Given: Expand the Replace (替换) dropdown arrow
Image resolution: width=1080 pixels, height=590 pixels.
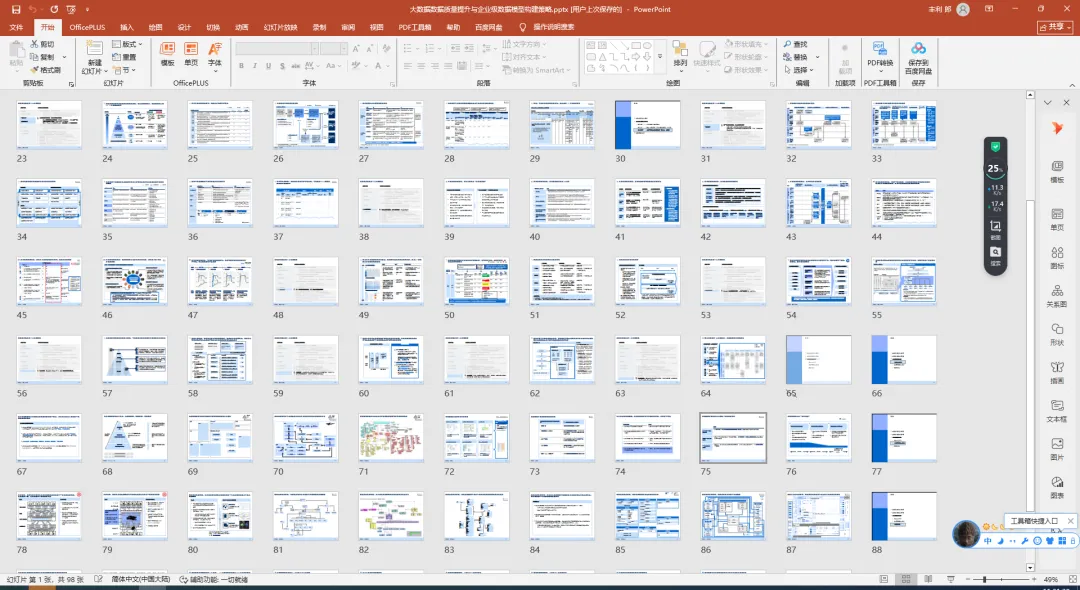Looking at the screenshot, I should point(817,57).
